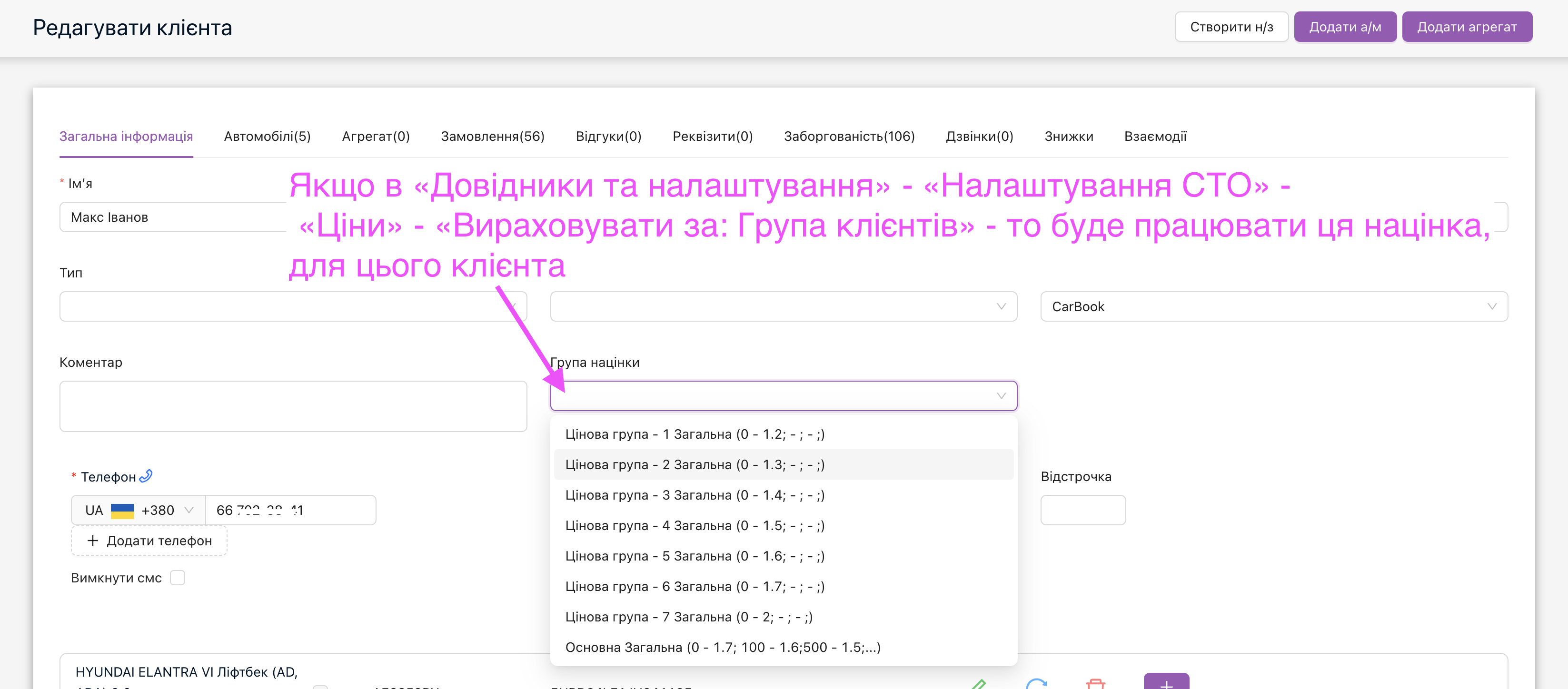Open the Дзвінки(0) tab
This screenshot has height=689, width=1568.
(x=979, y=137)
